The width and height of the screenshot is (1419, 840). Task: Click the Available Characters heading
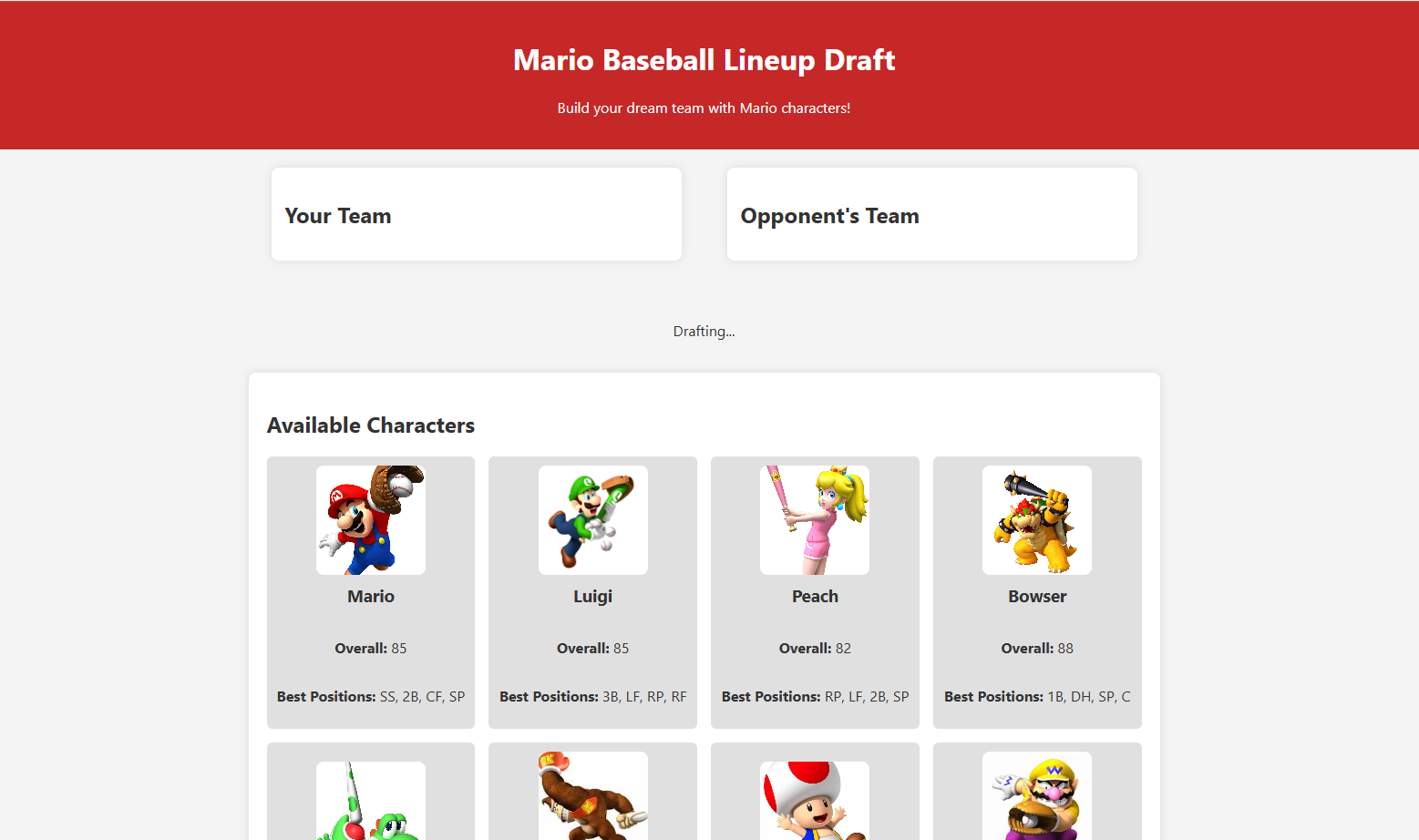(x=370, y=425)
